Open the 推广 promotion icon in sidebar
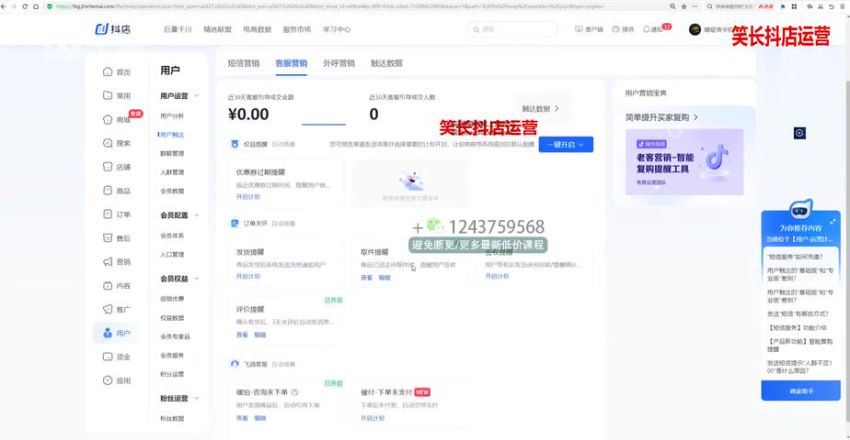 click(x=107, y=309)
